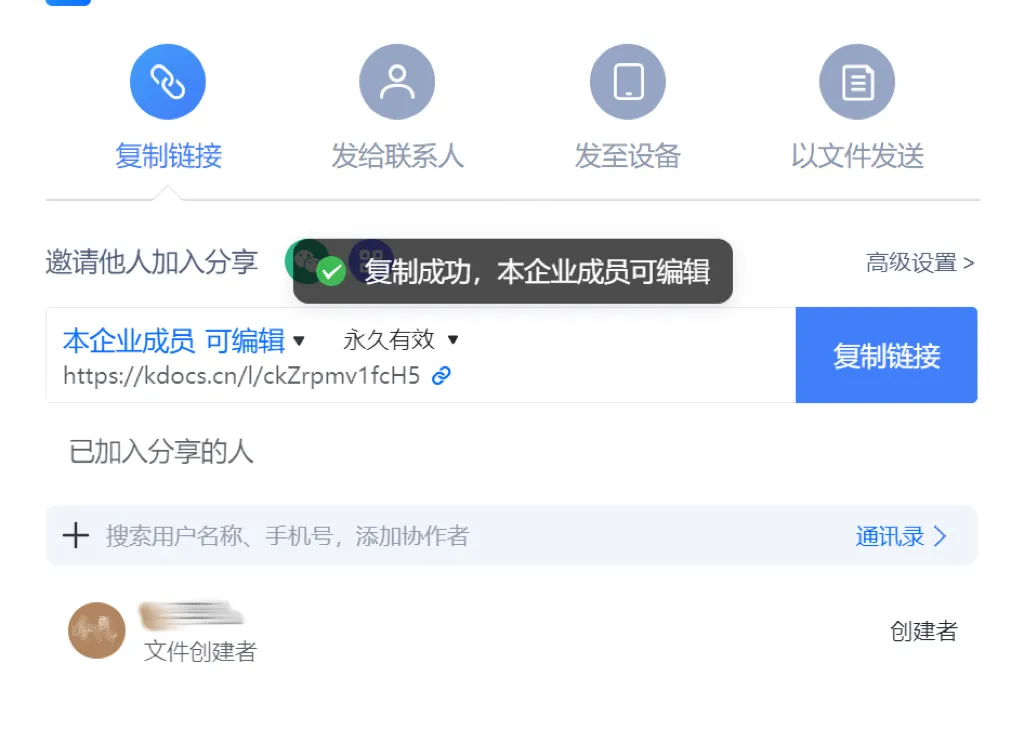Click the small link icon after URL
This screenshot has height=749, width=1021.
click(x=441, y=376)
